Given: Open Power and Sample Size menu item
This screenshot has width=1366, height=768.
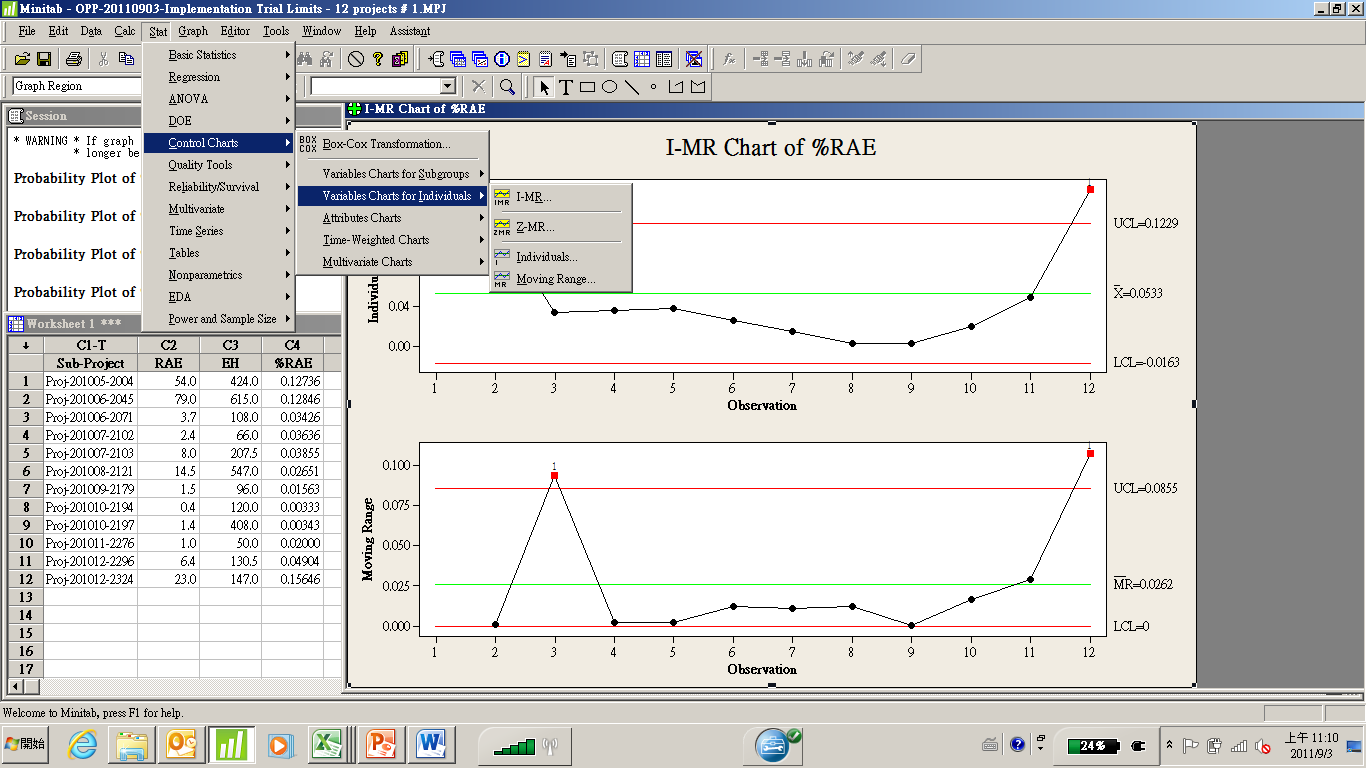Looking at the screenshot, I should tap(218, 319).
